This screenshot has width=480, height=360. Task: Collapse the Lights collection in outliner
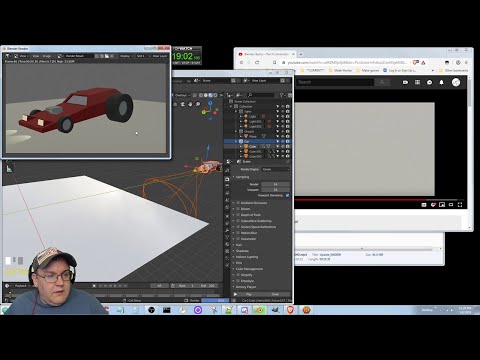tap(236, 111)
